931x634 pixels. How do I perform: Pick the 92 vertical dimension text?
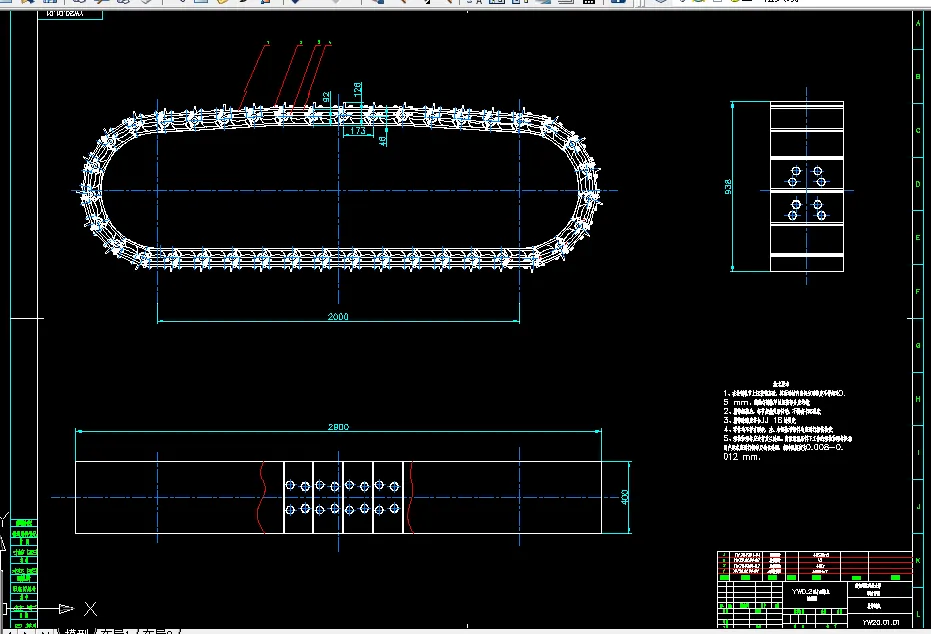pyautogui.click(x=326, y=97)
